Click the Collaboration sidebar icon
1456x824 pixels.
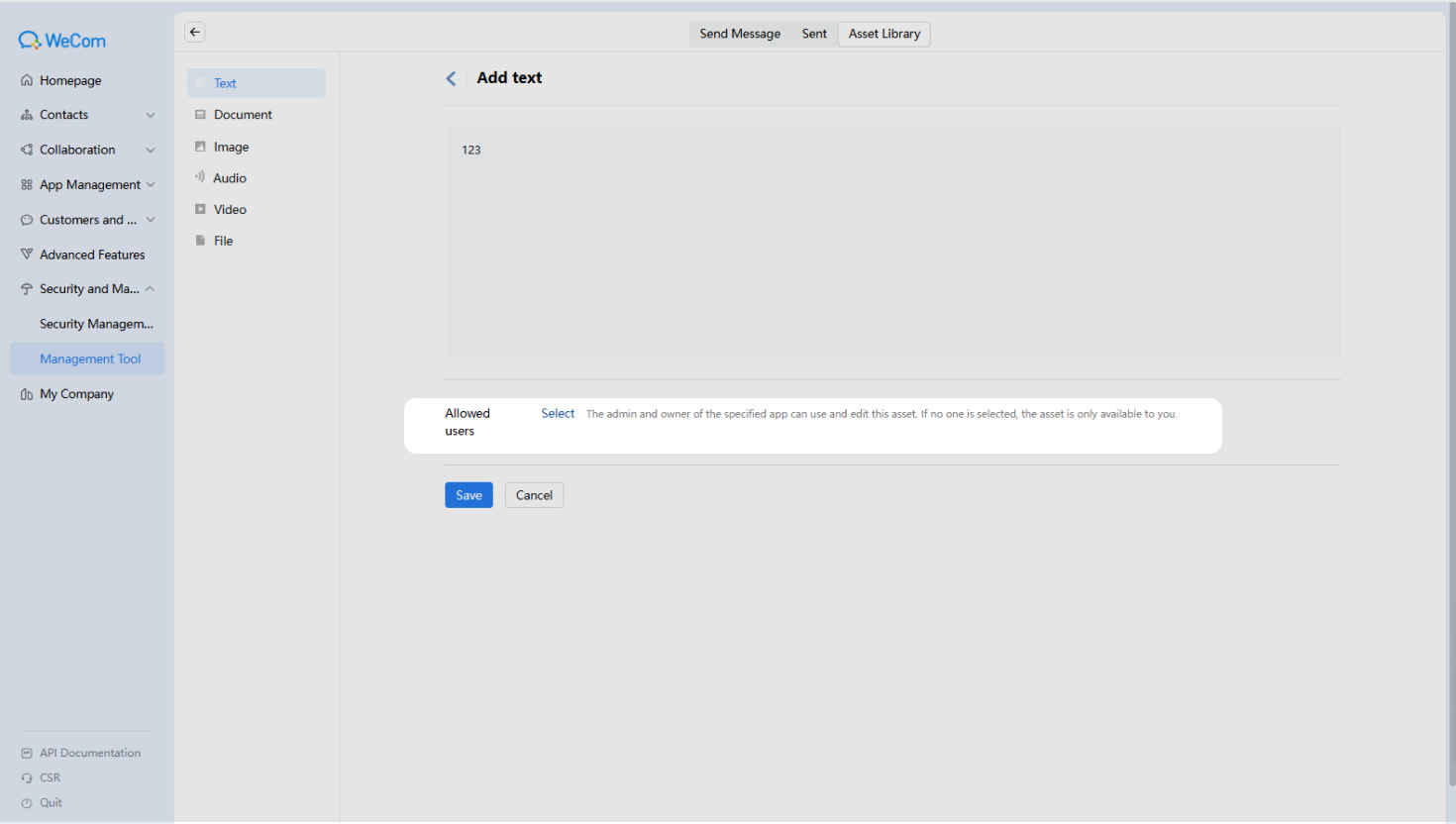tap(27, 150)
